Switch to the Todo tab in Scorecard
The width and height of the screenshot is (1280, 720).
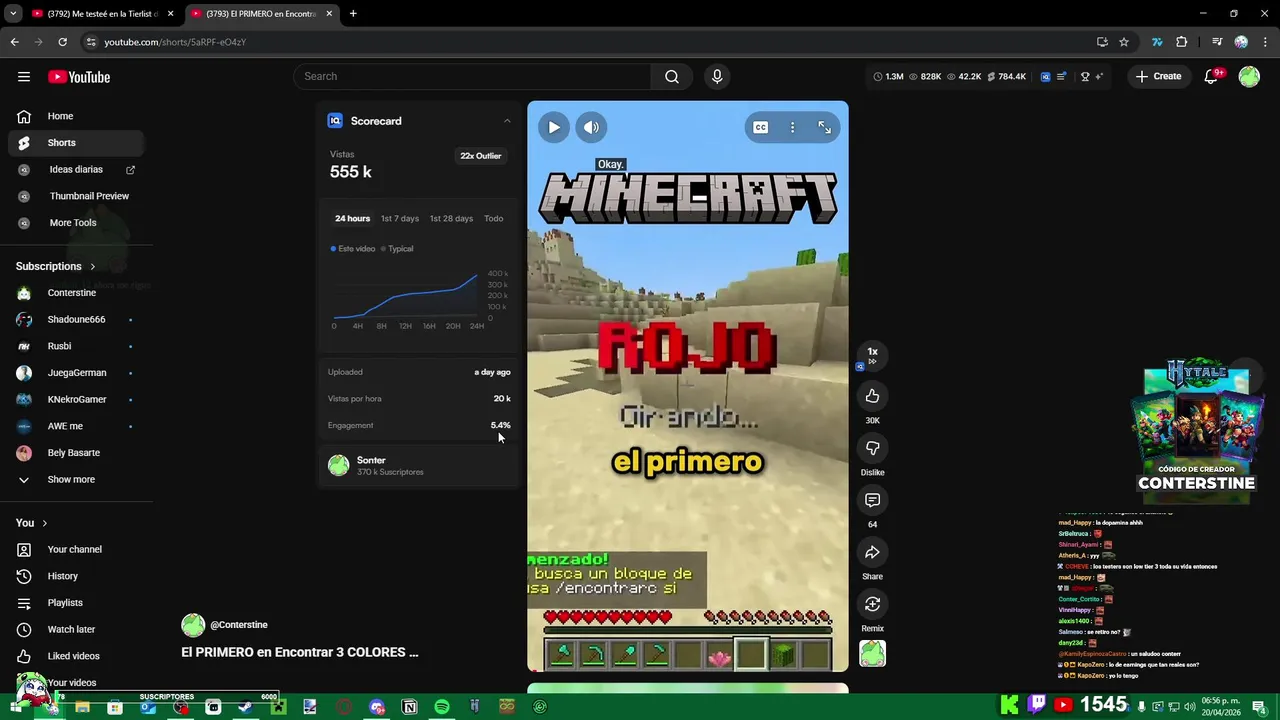click(x=494, y=218)
